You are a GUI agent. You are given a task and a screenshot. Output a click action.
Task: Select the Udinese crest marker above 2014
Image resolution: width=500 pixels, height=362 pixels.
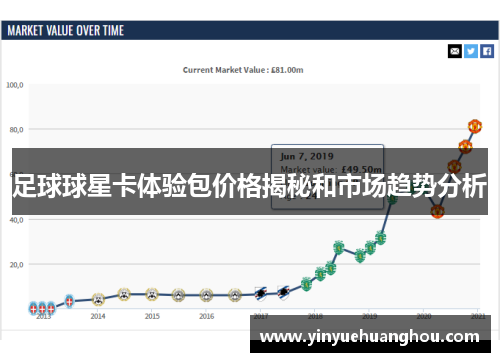[x=98, y=300]
